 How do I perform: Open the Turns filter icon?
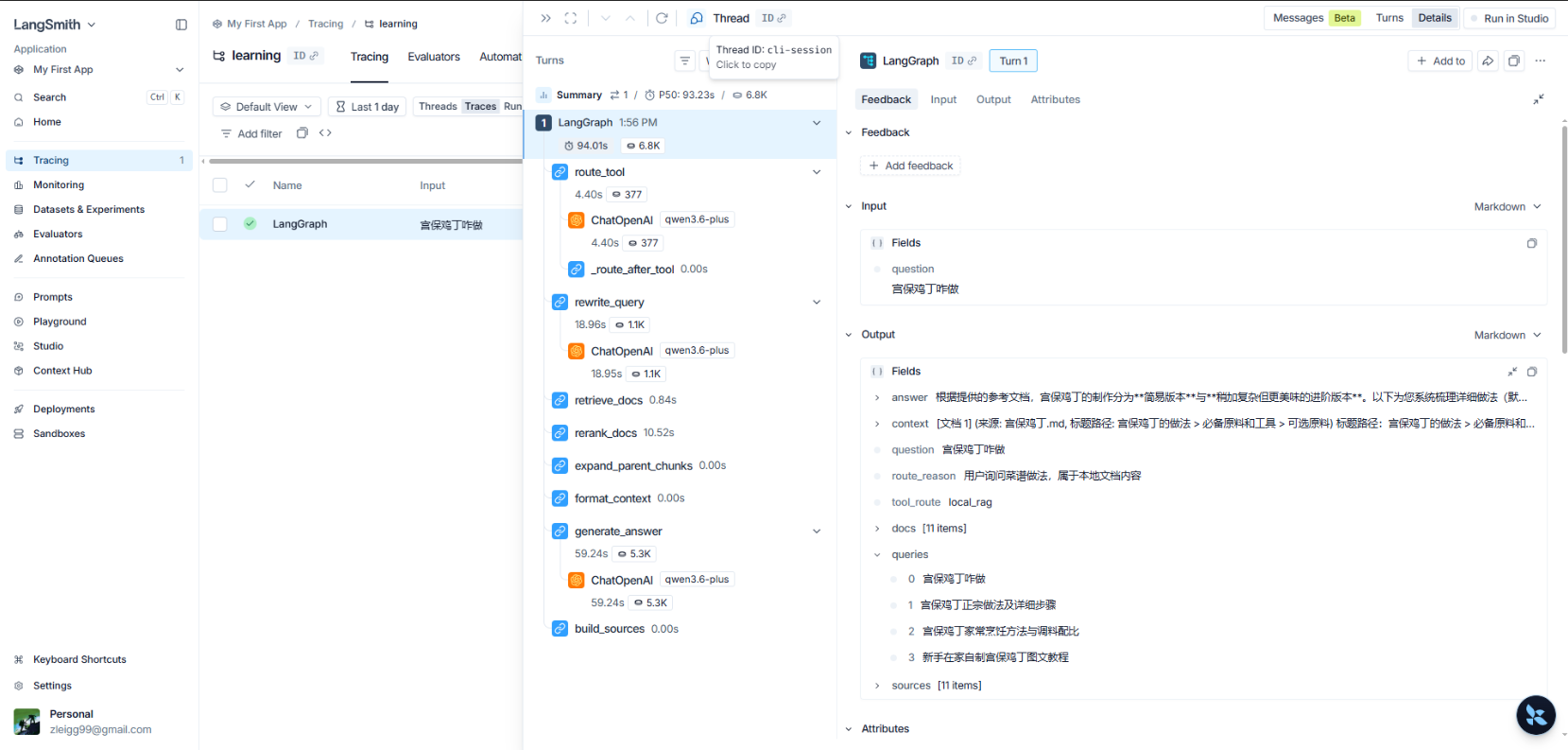pos(685,61)
